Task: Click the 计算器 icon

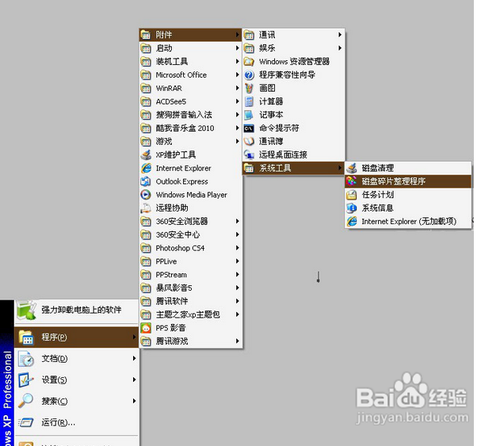Action: tap(249, 101)
